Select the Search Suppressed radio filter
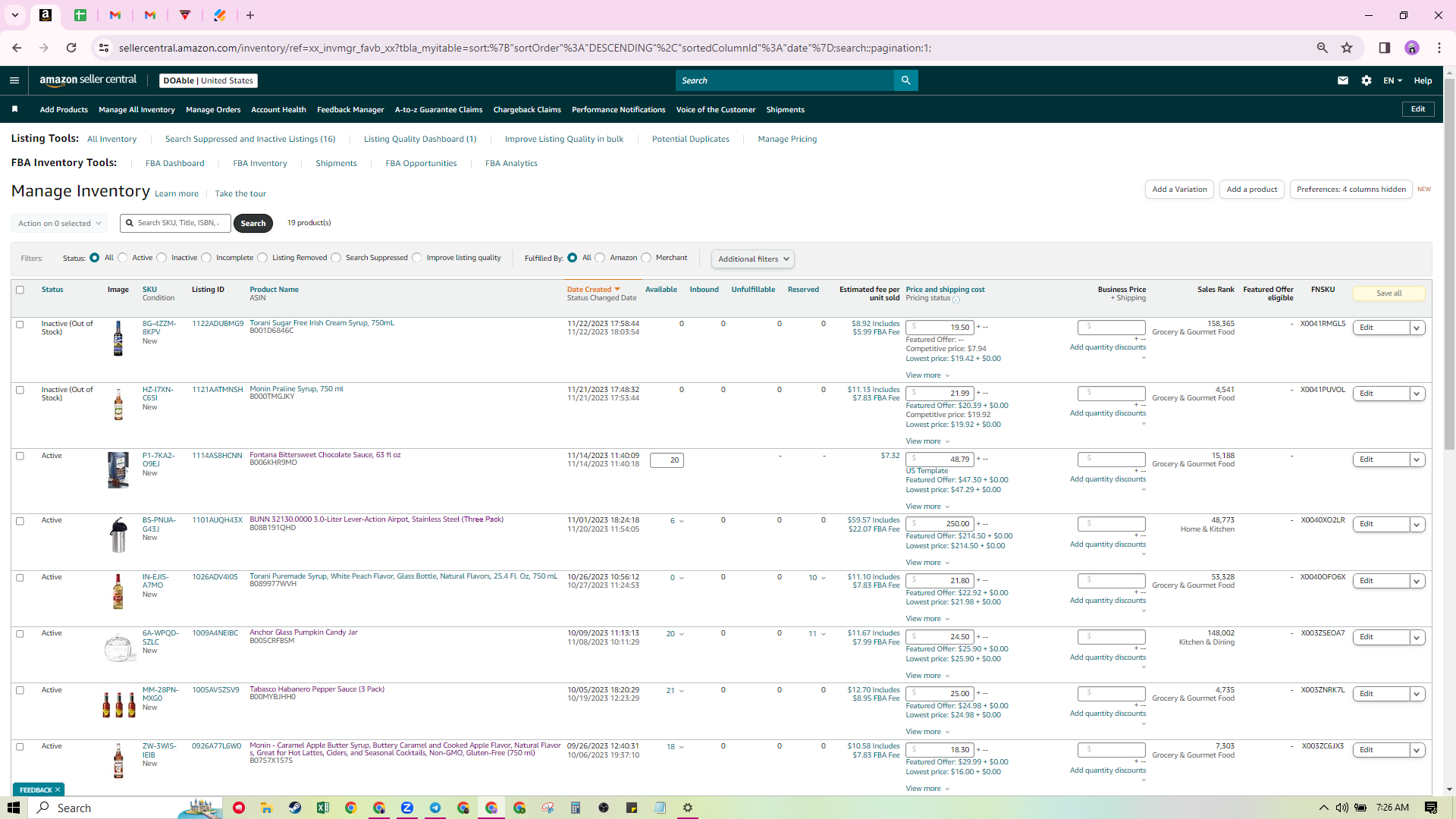The width and height of the screenshot is (1456, 819). tap(336, 258)
